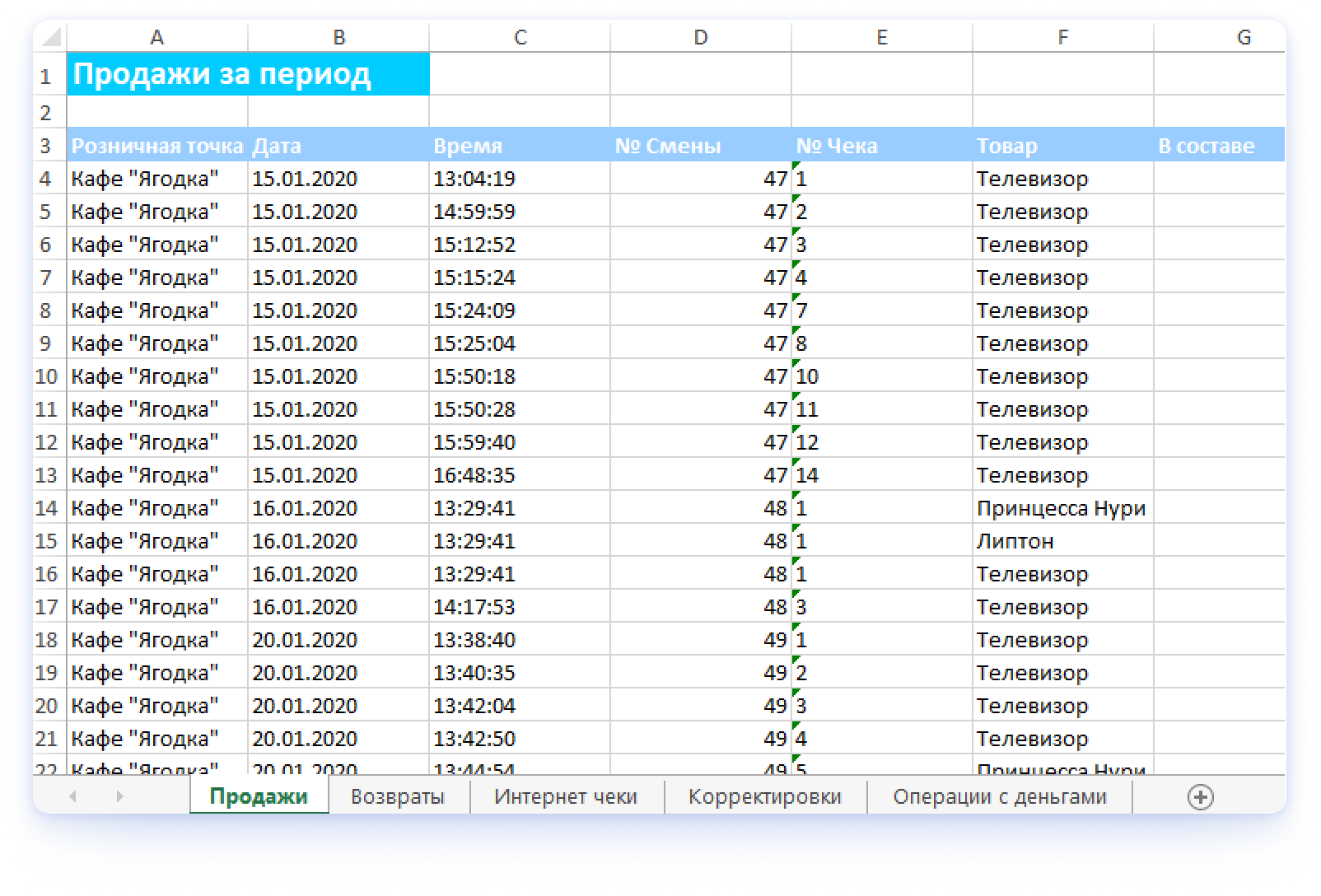Image resolution: width=1321 pixels, height=896 pixels.
Task: Click the № Смены header cell
Action: (701, 145)
